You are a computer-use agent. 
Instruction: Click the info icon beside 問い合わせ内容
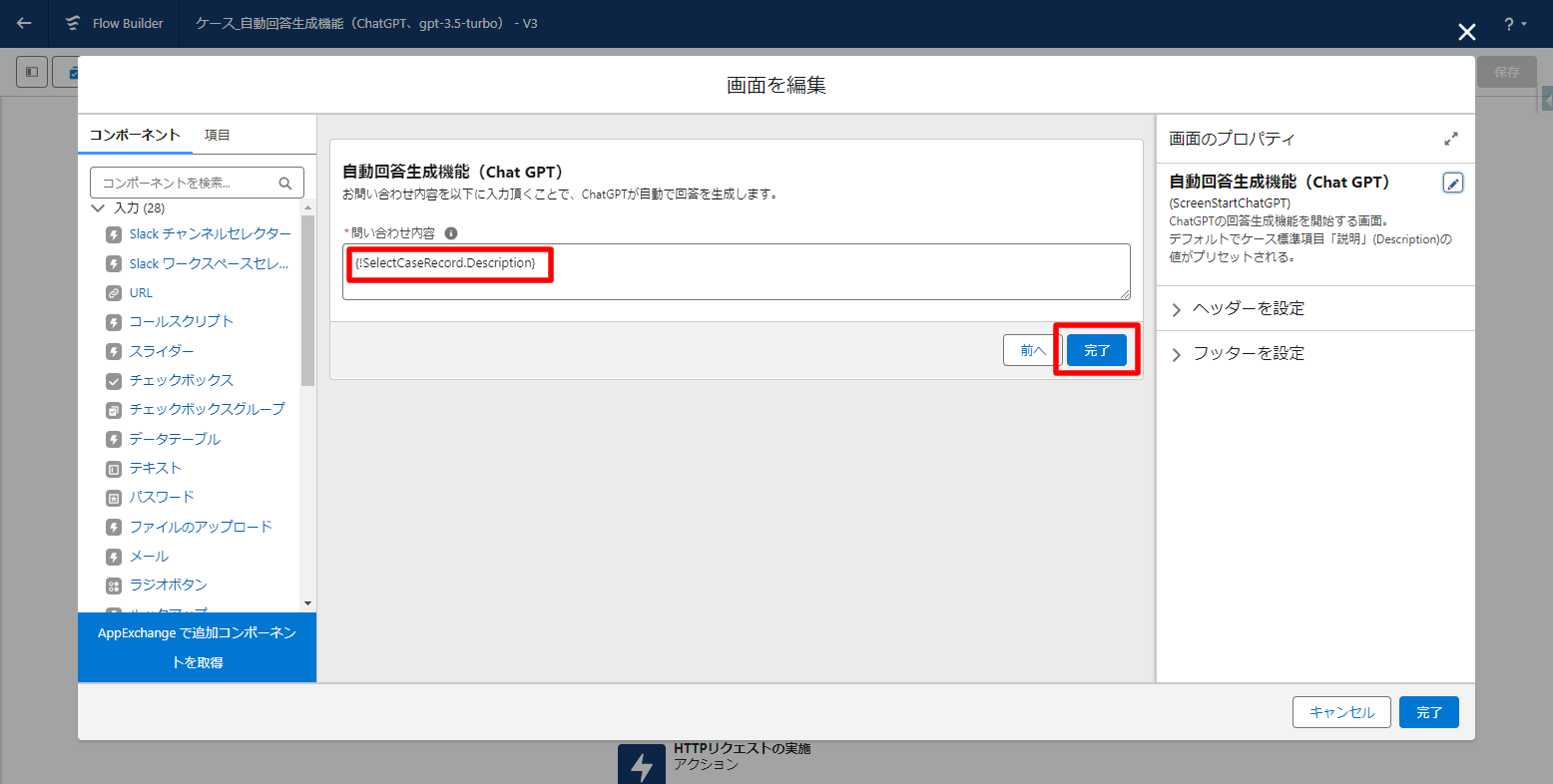[x=451, y=233]
